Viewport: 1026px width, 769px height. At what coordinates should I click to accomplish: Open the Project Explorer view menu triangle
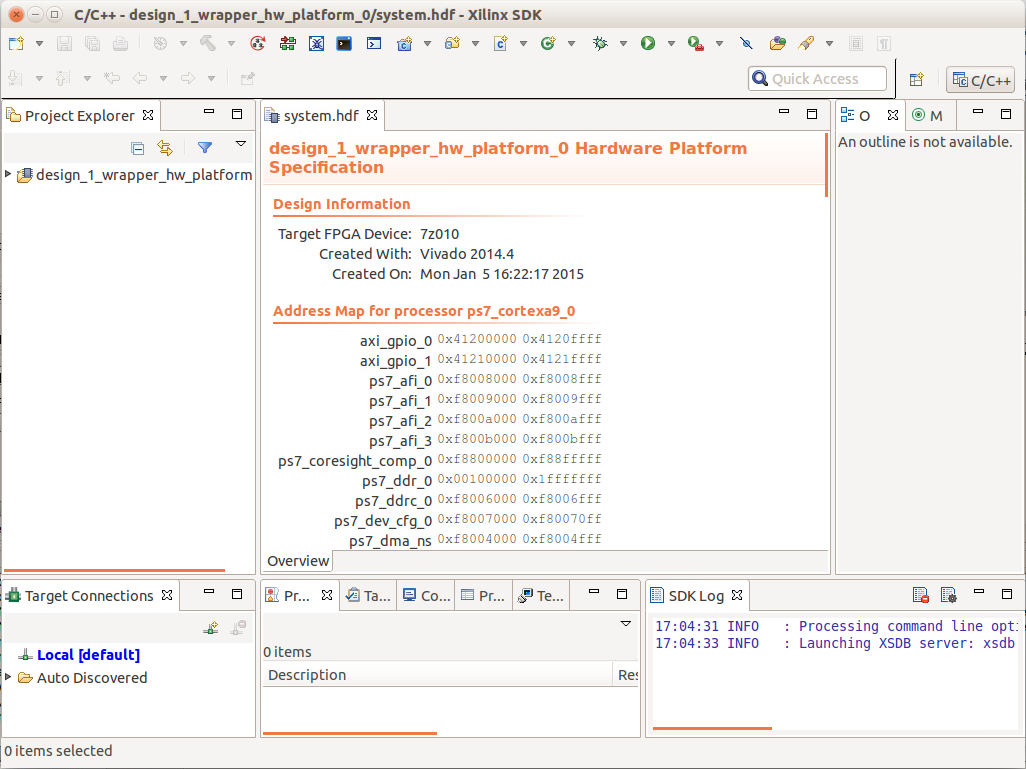coord(241,144)
